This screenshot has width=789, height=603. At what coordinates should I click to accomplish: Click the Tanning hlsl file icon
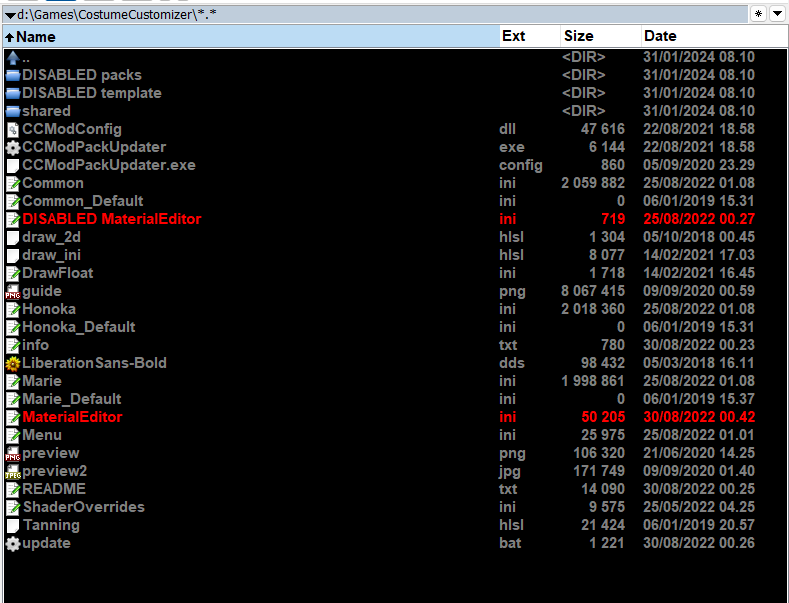click(x=13, y=525)
